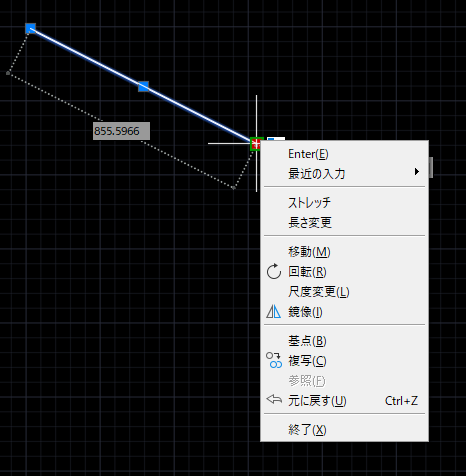Viewport: 466px width, 476px height.
Task: Click the red hot grip at the line's end
Action: click(256, 144)
